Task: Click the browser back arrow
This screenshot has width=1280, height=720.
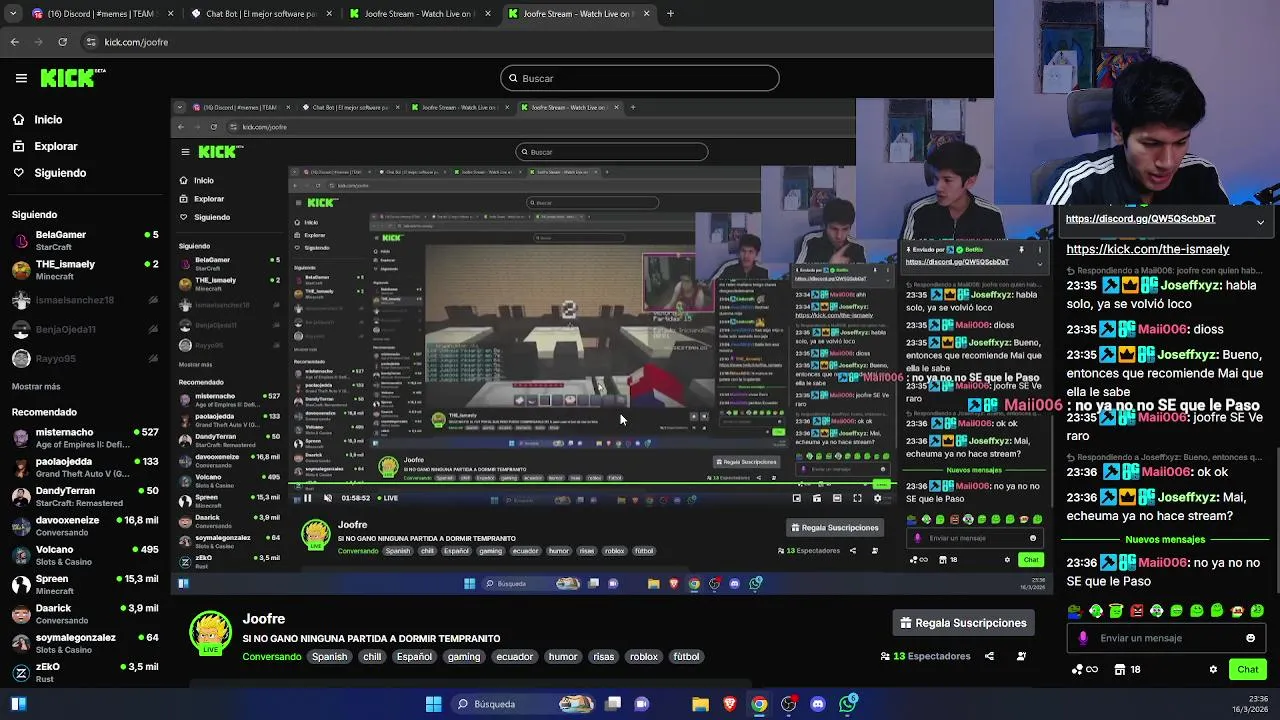Action: click(x=14, y=42)
